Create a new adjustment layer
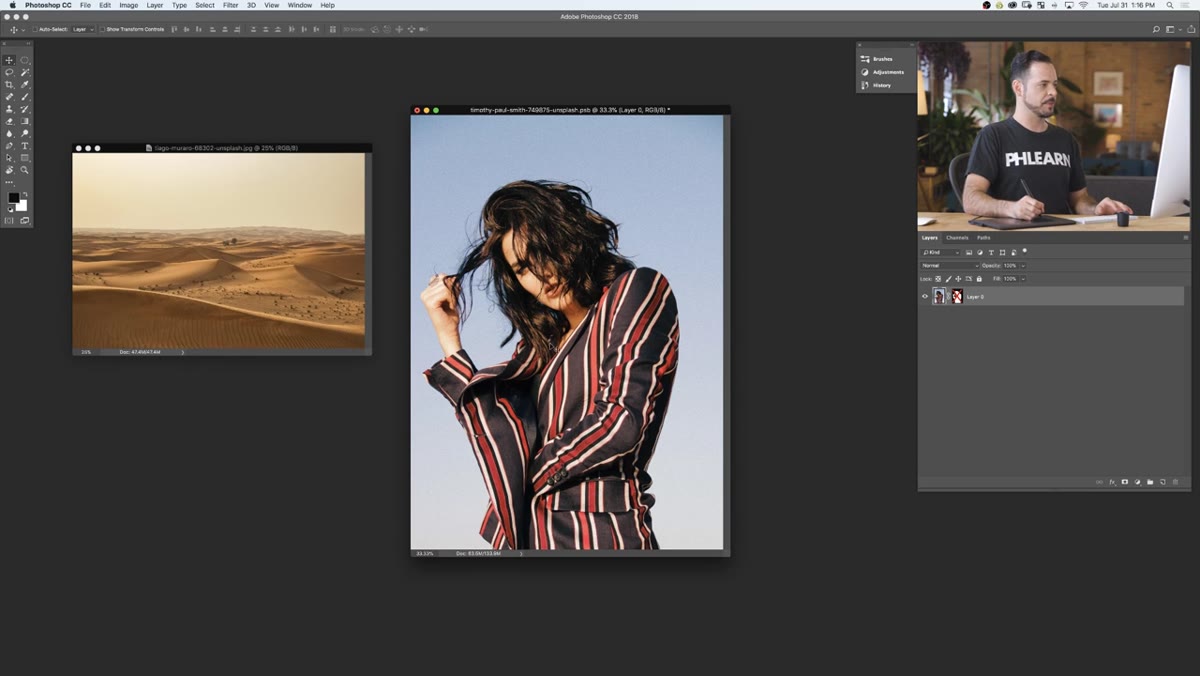 coord(1138,482)
